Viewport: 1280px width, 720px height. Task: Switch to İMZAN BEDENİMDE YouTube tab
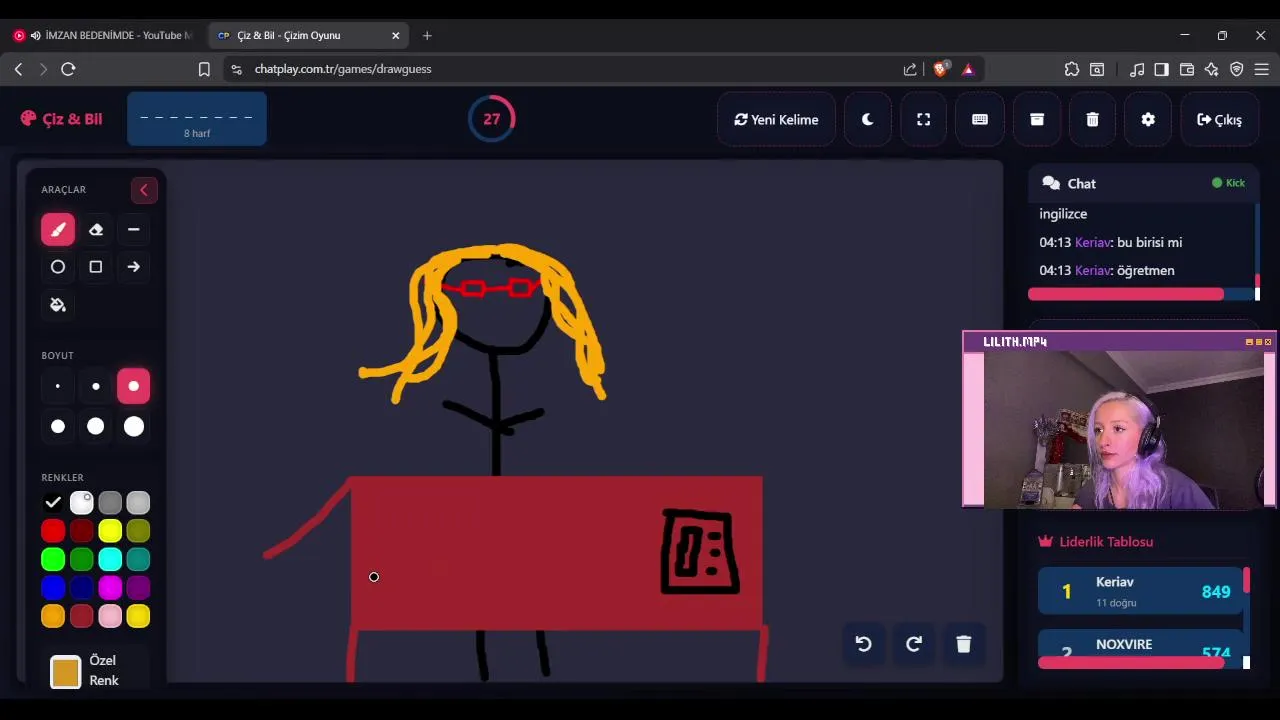click(103, 35)
